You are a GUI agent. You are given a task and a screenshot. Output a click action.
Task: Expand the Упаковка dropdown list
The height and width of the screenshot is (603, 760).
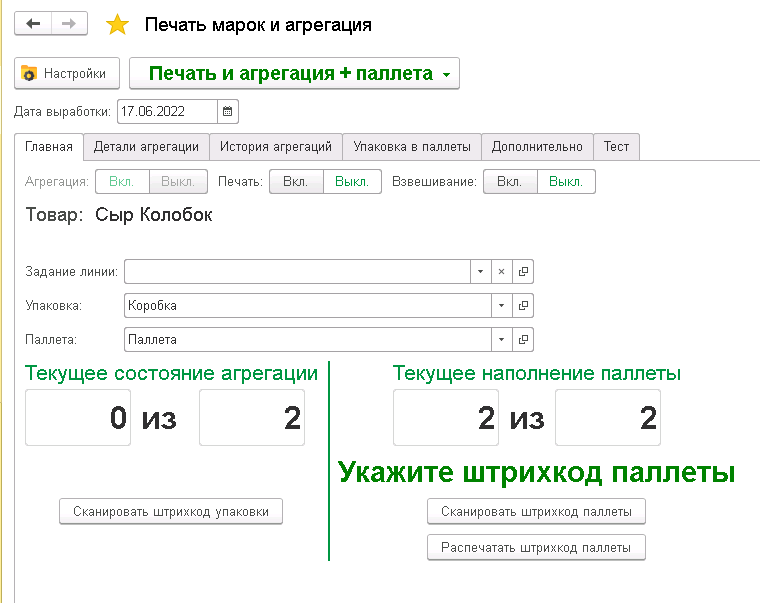(502, 305)
